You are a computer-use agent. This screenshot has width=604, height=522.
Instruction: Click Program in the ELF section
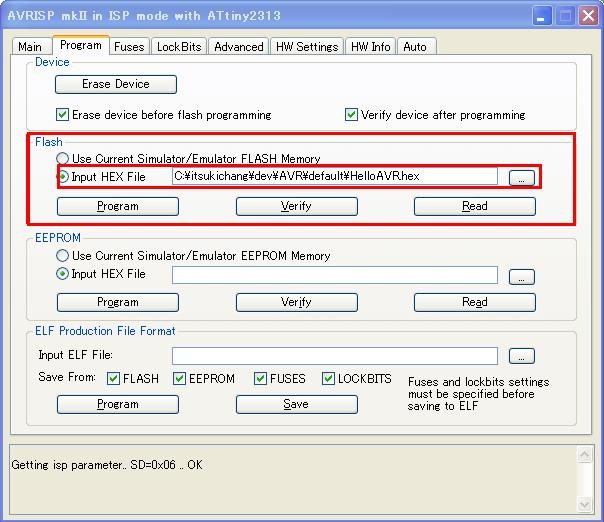pyautogui.click(x=118, y=404)
